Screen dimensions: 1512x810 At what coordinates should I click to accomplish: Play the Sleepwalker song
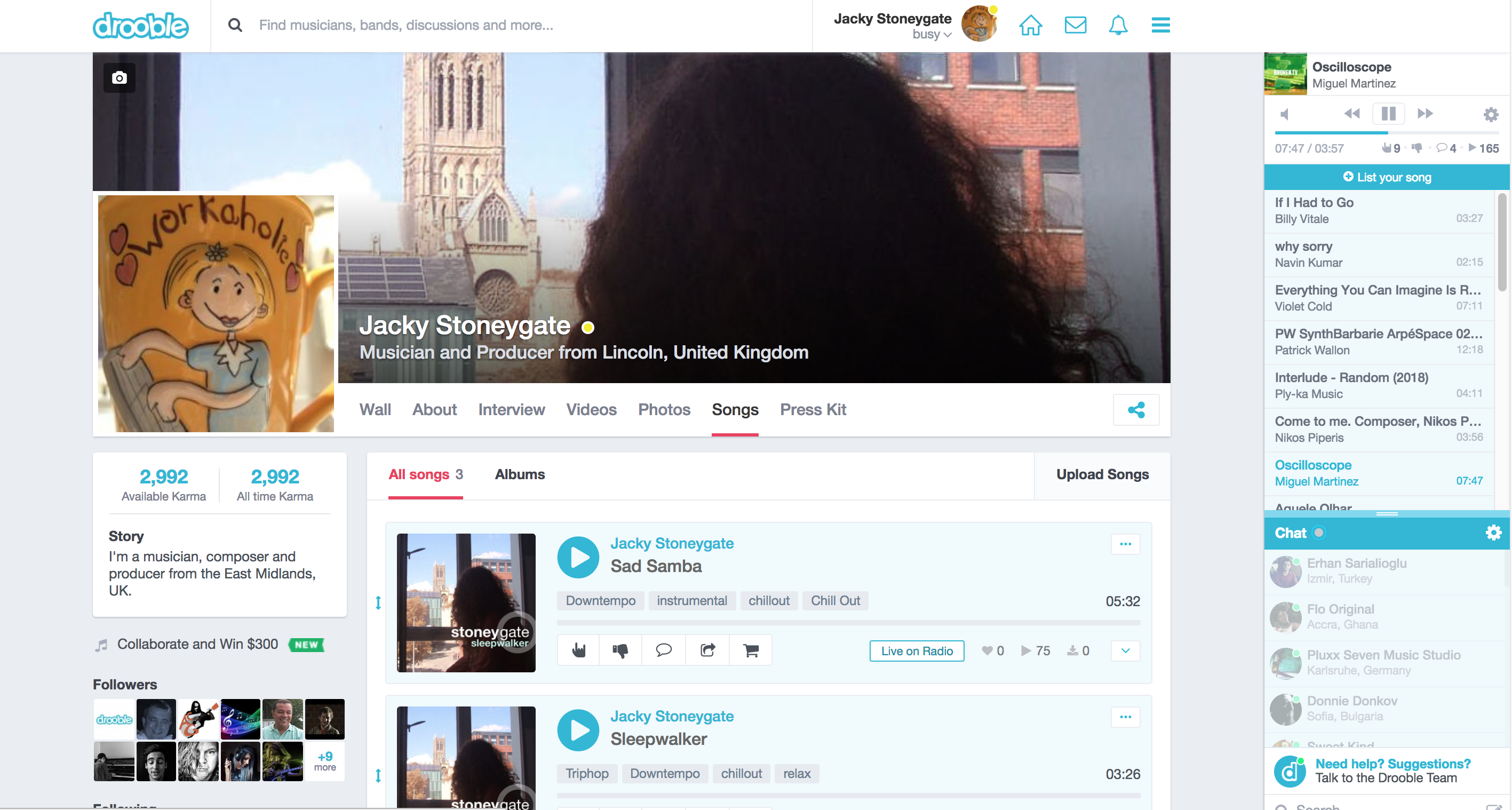click(x=578, y=730)
